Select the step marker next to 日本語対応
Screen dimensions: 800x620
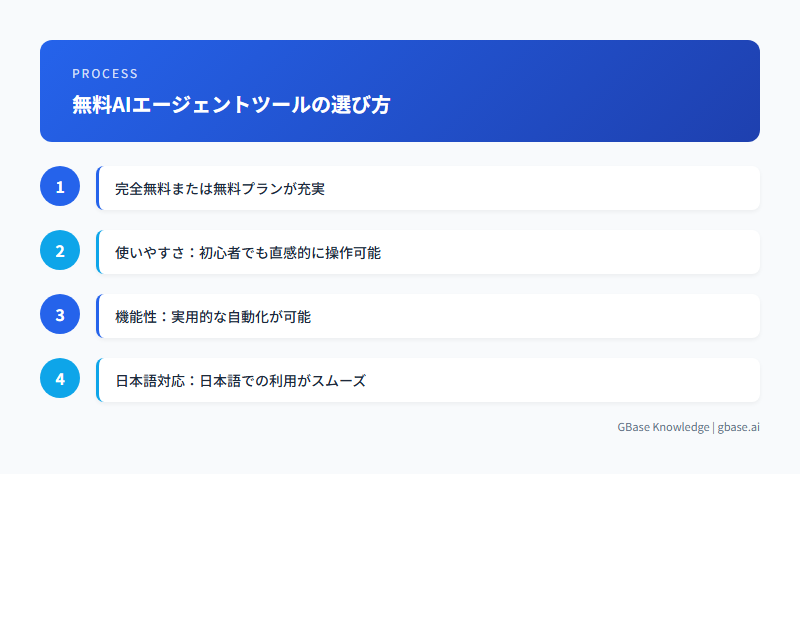tap(60, 378)
